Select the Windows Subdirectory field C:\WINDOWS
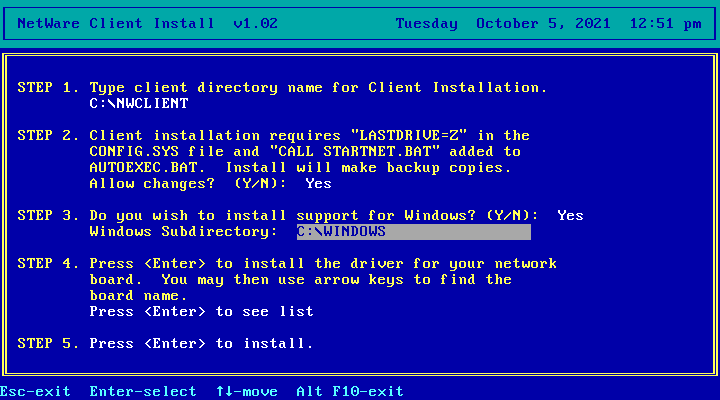The image size is (720, 400). click(414, 232)
